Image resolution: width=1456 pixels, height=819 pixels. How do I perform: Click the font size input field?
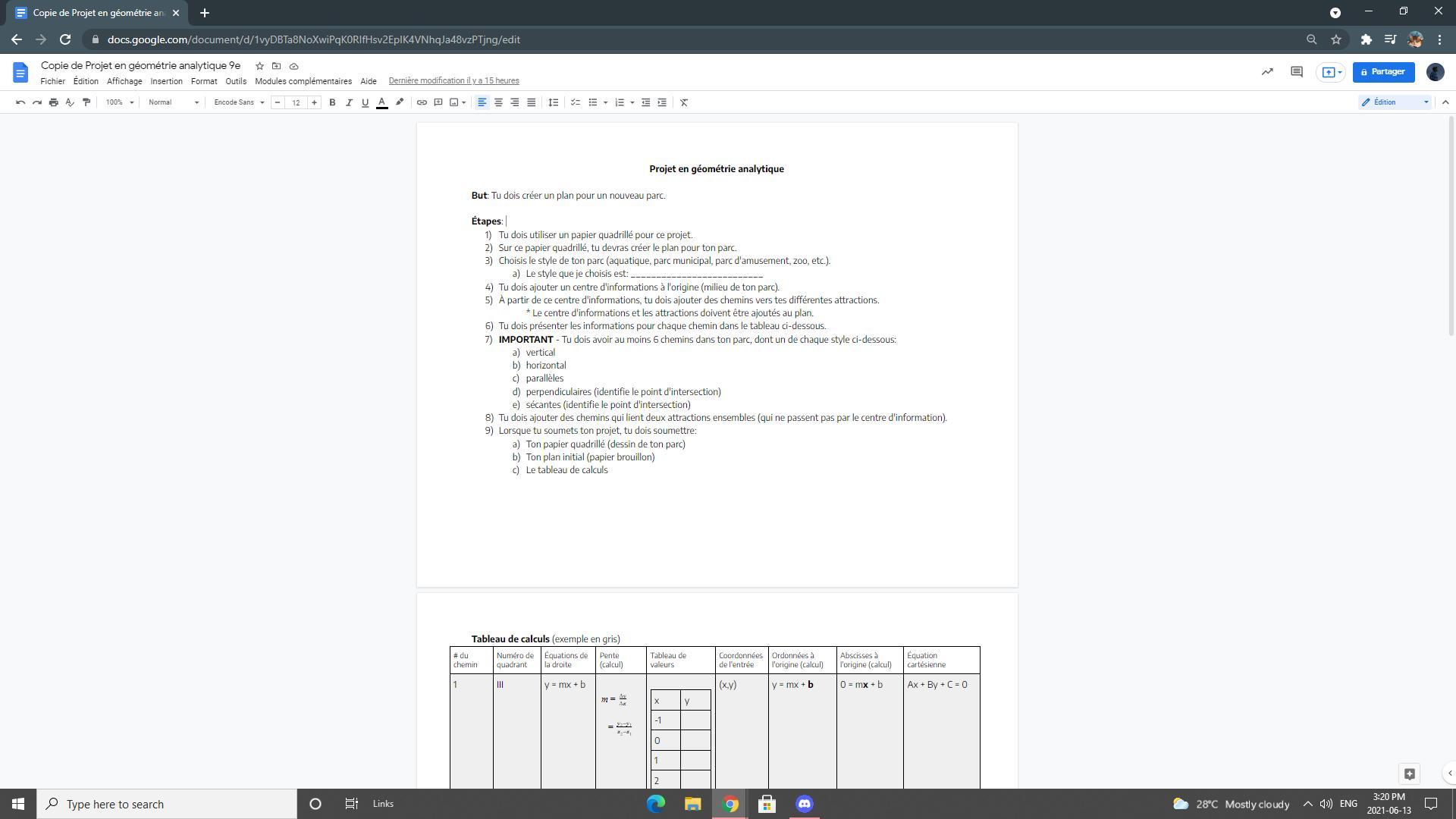296,102
